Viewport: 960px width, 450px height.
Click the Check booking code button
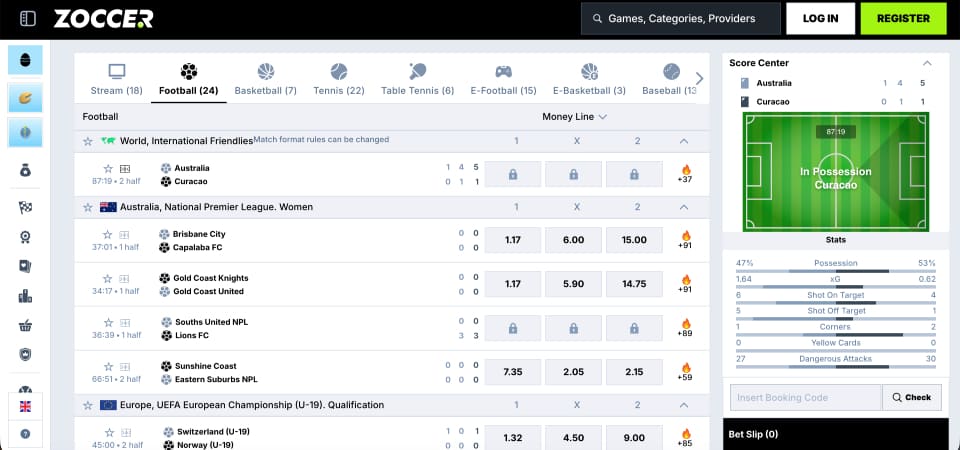point(912,397)
